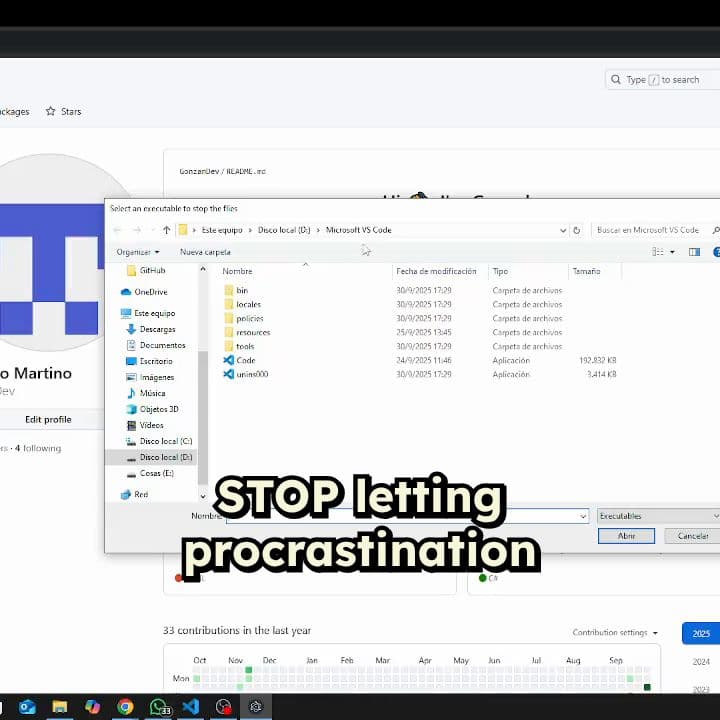Click Edit profile on GitHub page

[48, 419]
